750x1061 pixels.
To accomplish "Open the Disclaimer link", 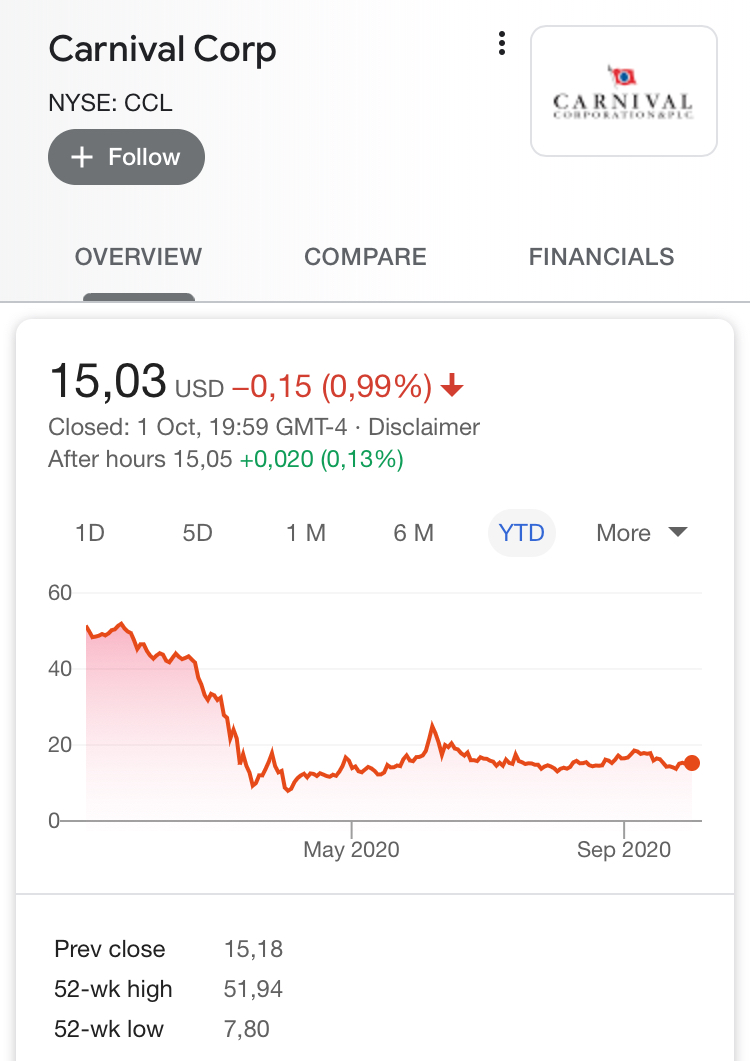I will (x=424, y=427).
